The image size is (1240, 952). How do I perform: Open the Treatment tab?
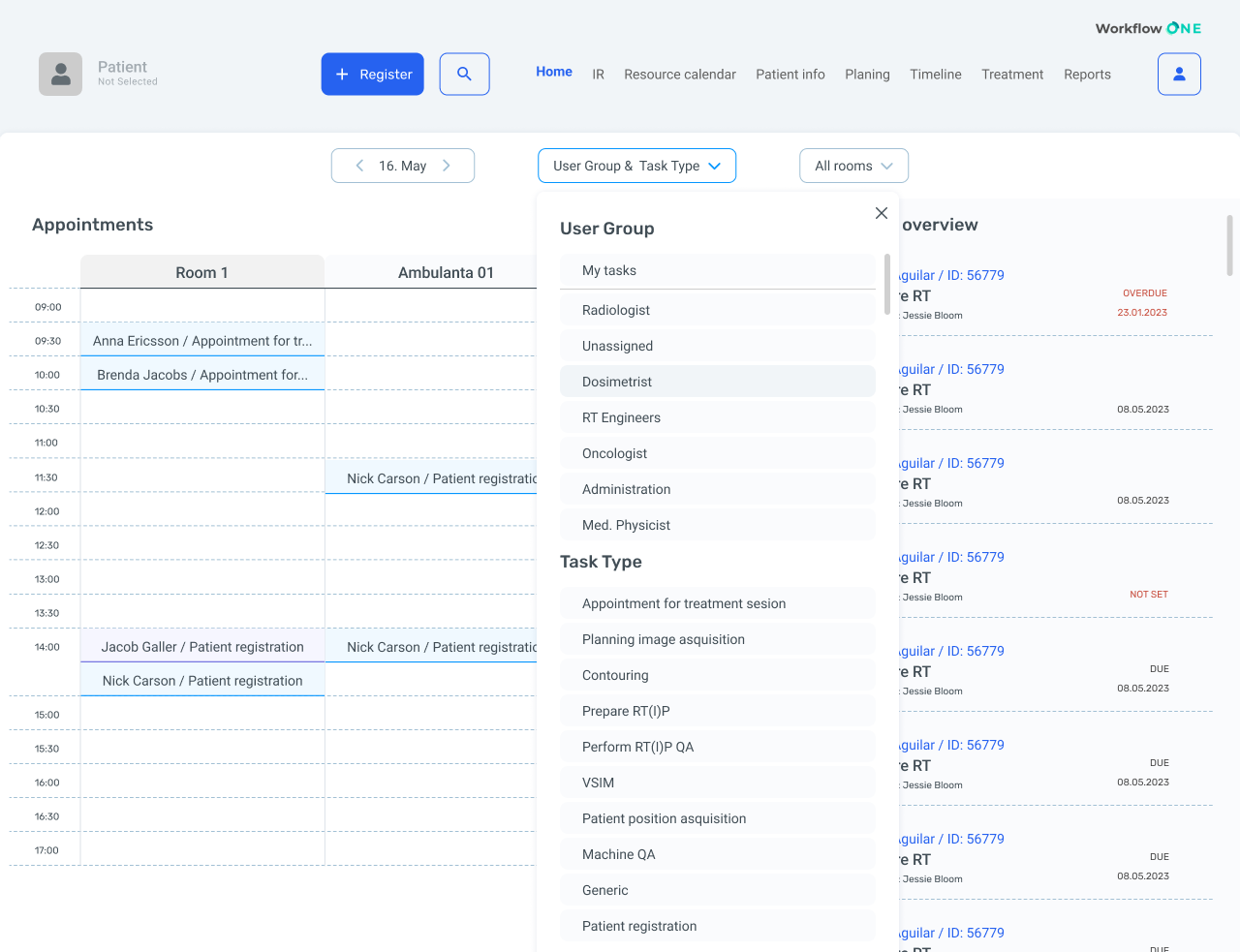[1012, 75]
